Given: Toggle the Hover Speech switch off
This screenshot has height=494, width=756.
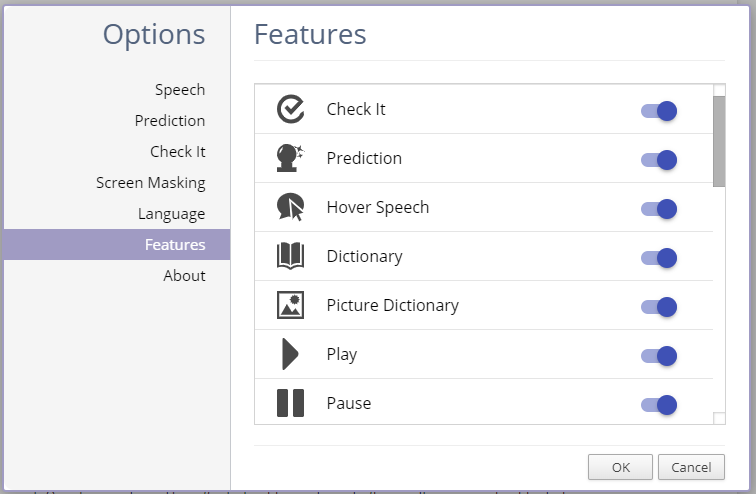Looking at the screenshot, I should [659, 208].
